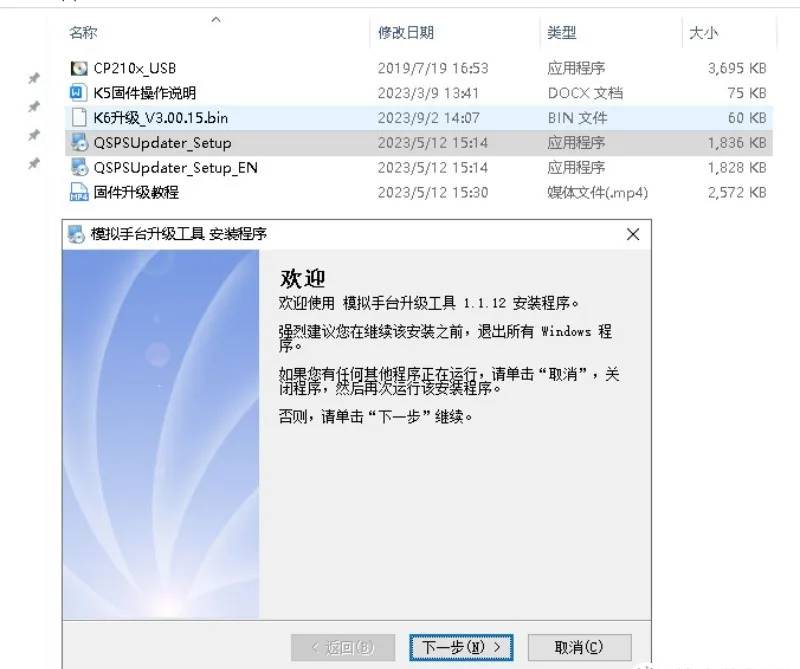
Task: Sort files by the 修改日期 column header
Action: [406, 33]
